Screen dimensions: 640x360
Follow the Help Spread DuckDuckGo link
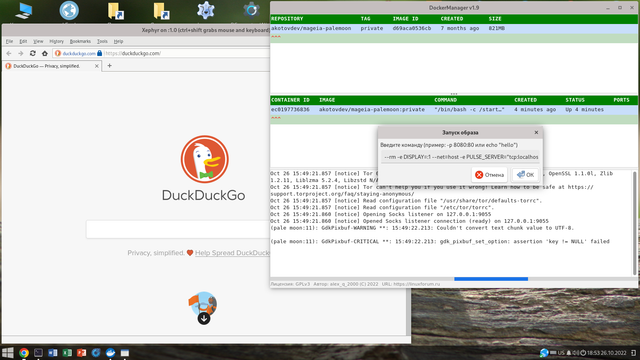click(232, 253)
